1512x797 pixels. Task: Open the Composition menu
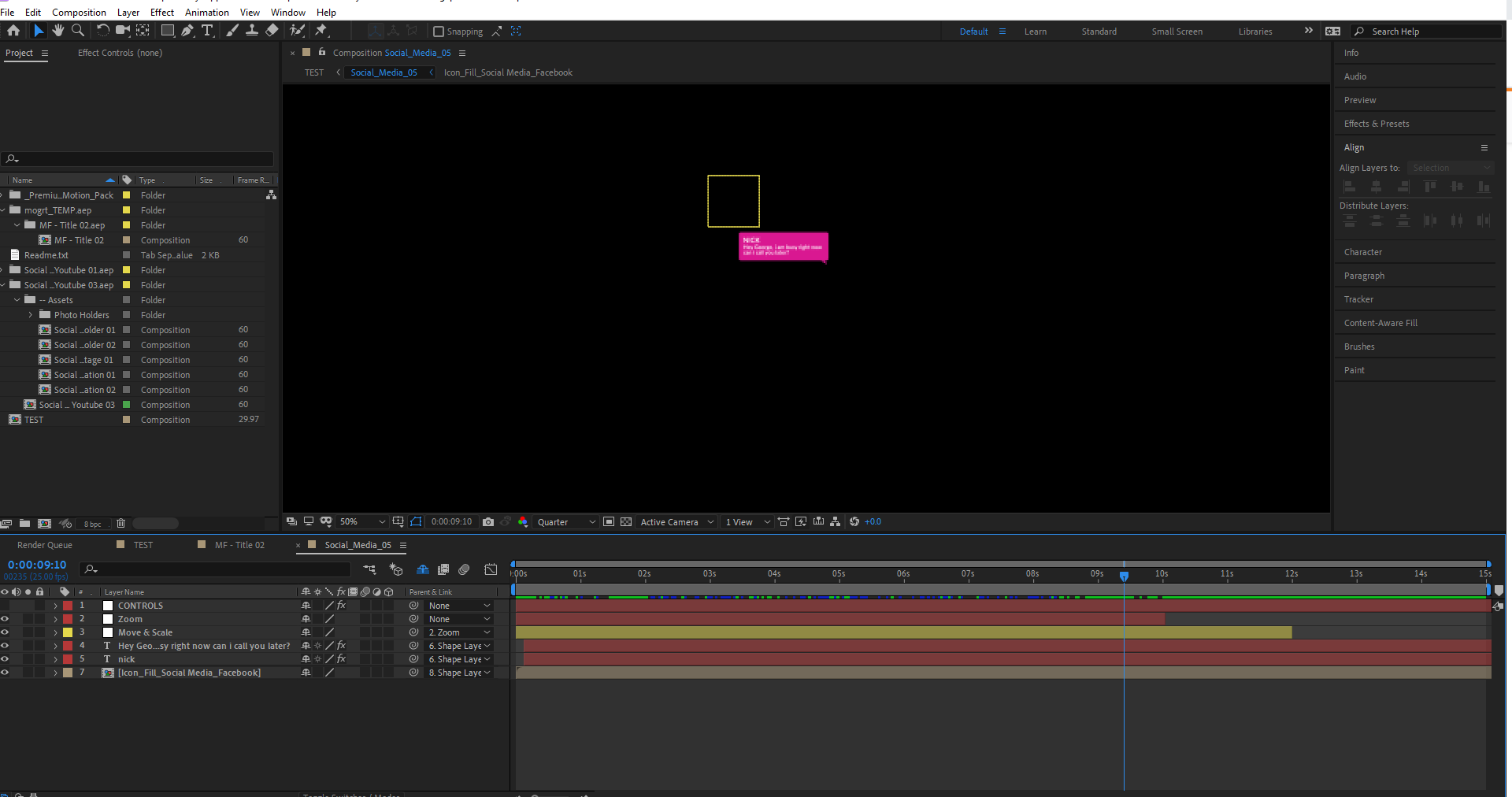click(79, 13)
